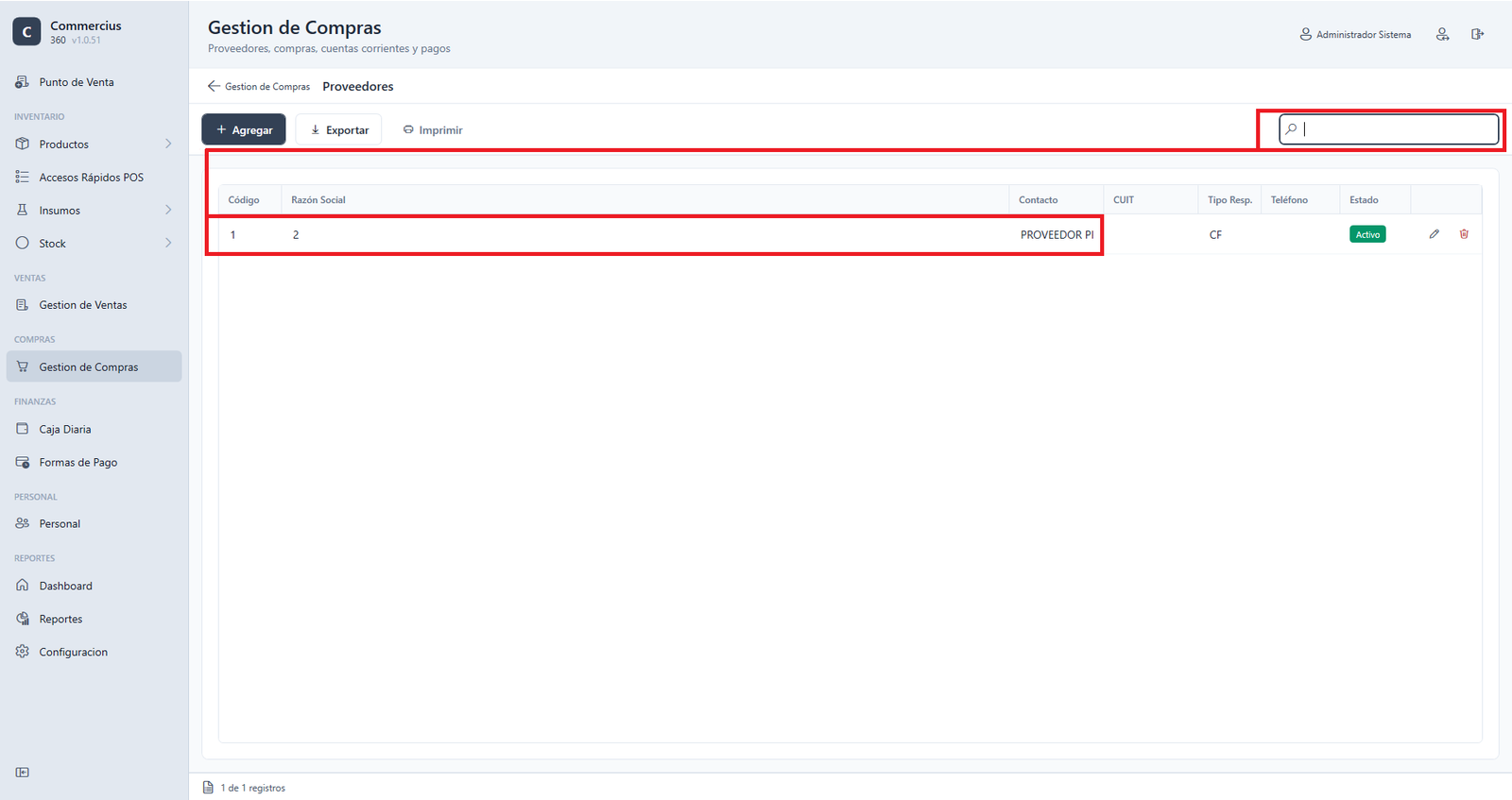Click the pencil edit icon for supplier row
This screenshot has width=1512, height=800.
[x=1434, y=234]
